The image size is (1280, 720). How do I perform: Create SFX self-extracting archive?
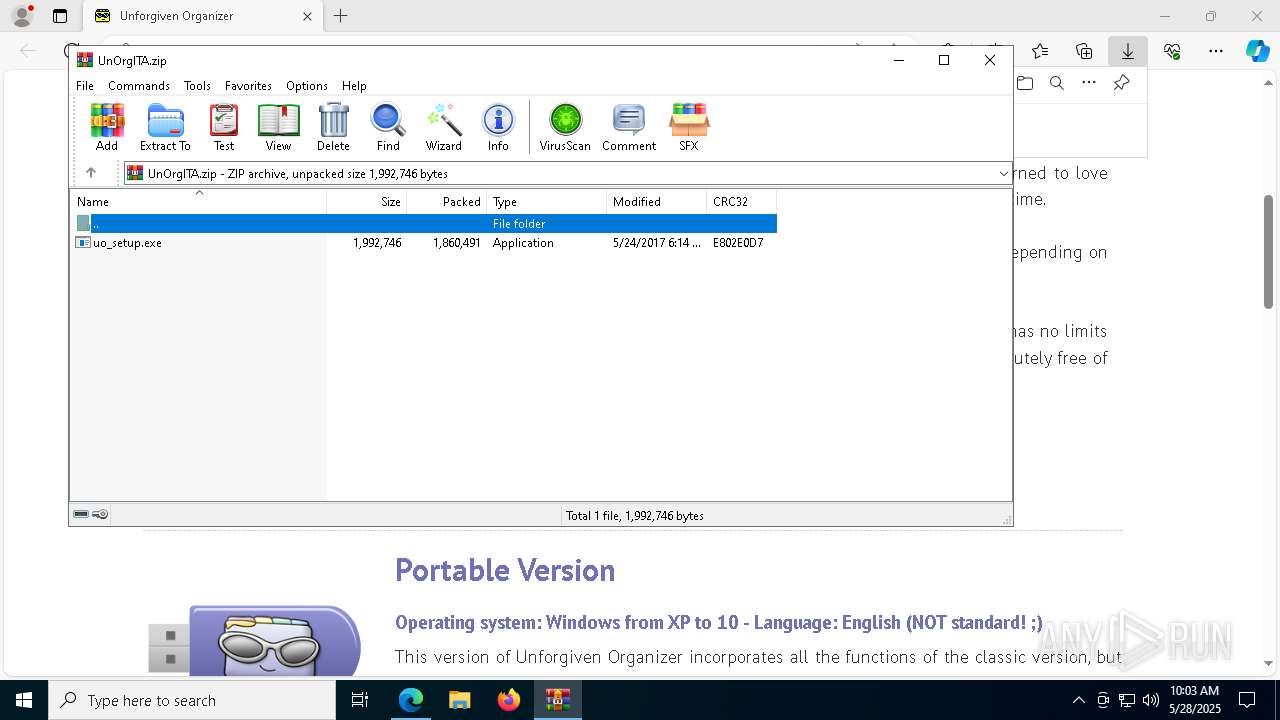coord(689,127)
